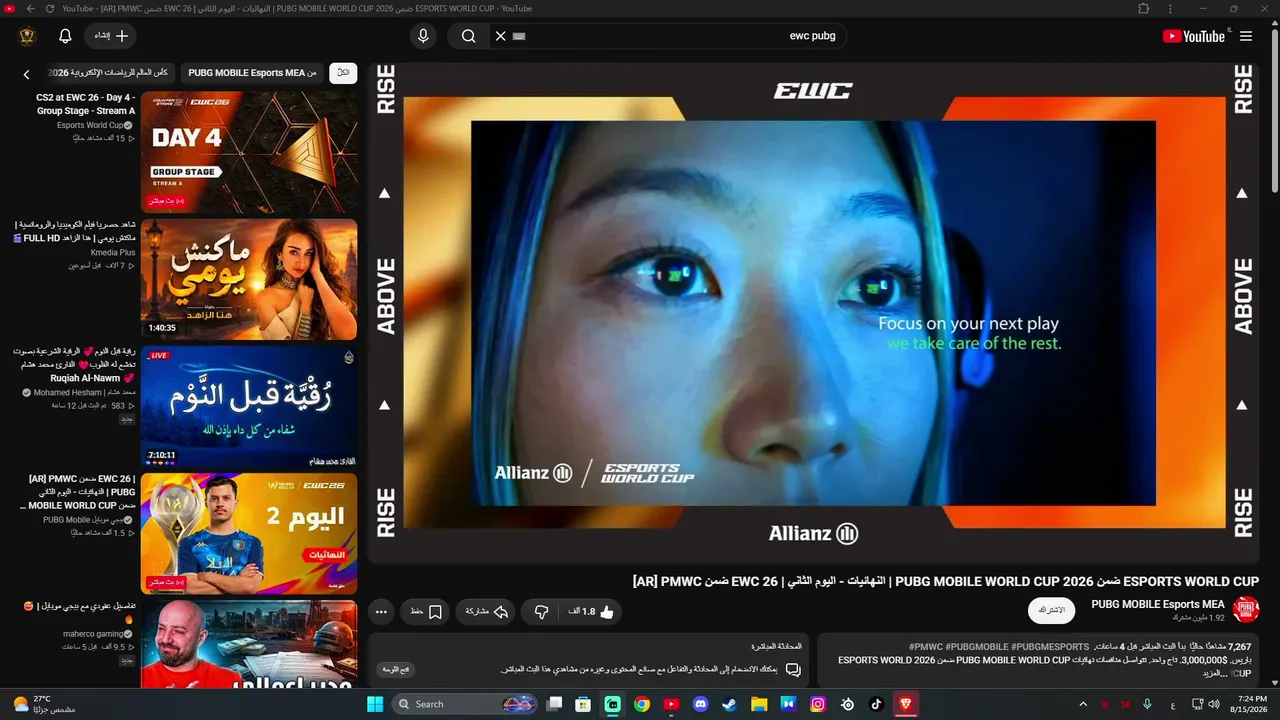This screenshot has width=1280, height=720.
Task: Click the main video player
Action: [x=813, y=313]
